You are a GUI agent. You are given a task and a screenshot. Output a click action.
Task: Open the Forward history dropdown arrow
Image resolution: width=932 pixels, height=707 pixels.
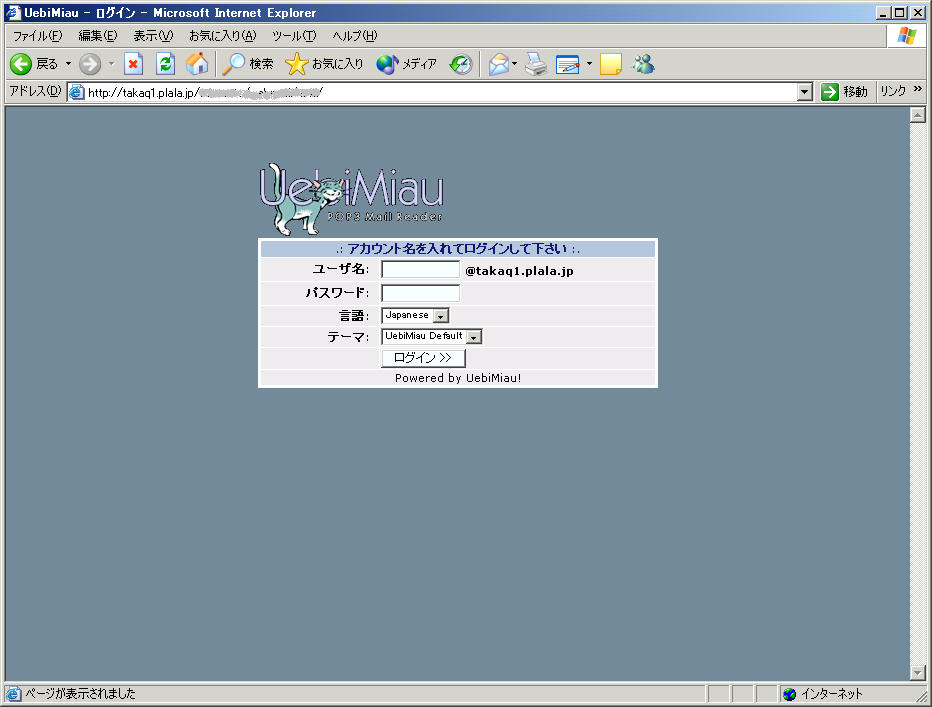coord(111,64)
